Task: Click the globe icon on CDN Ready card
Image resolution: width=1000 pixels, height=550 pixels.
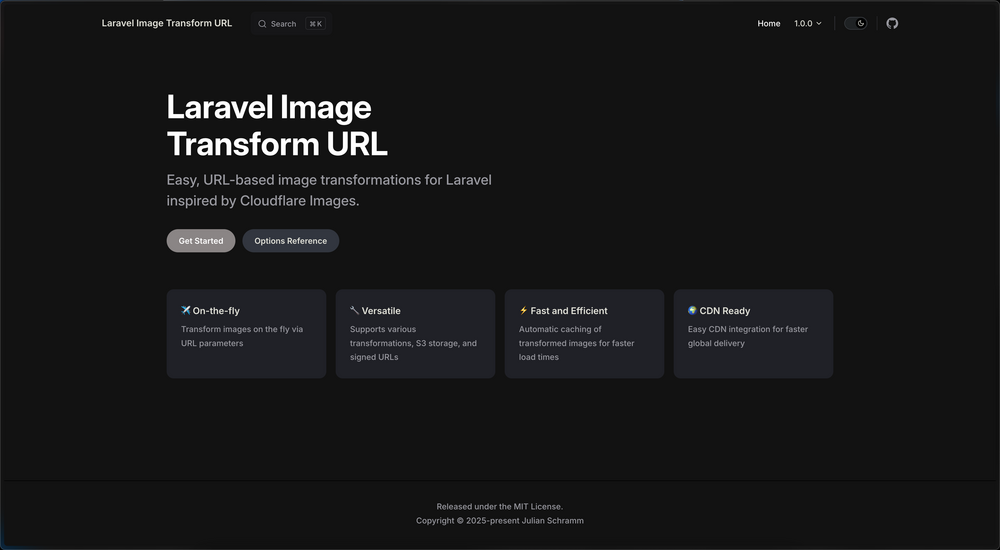Action: (693, 310)
